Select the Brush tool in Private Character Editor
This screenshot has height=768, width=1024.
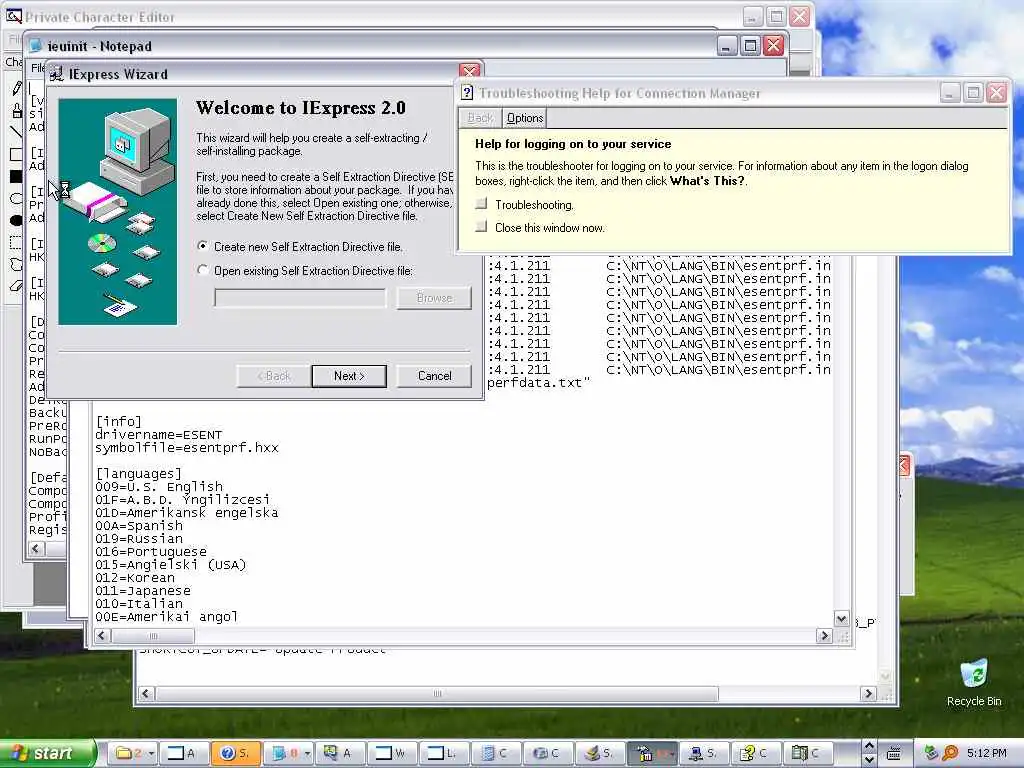tap(16, 110)
